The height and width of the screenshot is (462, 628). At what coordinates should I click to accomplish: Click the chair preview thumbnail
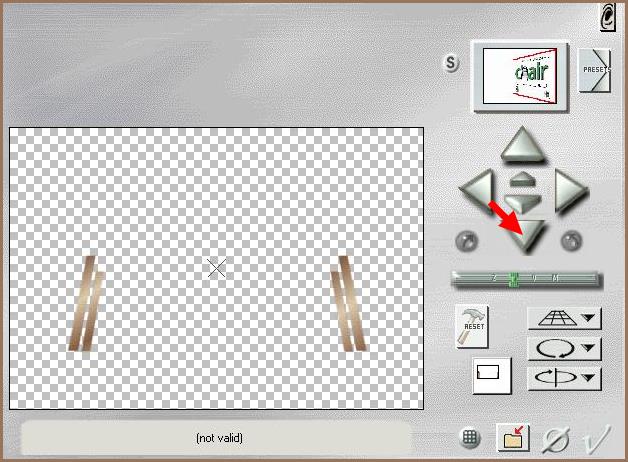[520, 74]
